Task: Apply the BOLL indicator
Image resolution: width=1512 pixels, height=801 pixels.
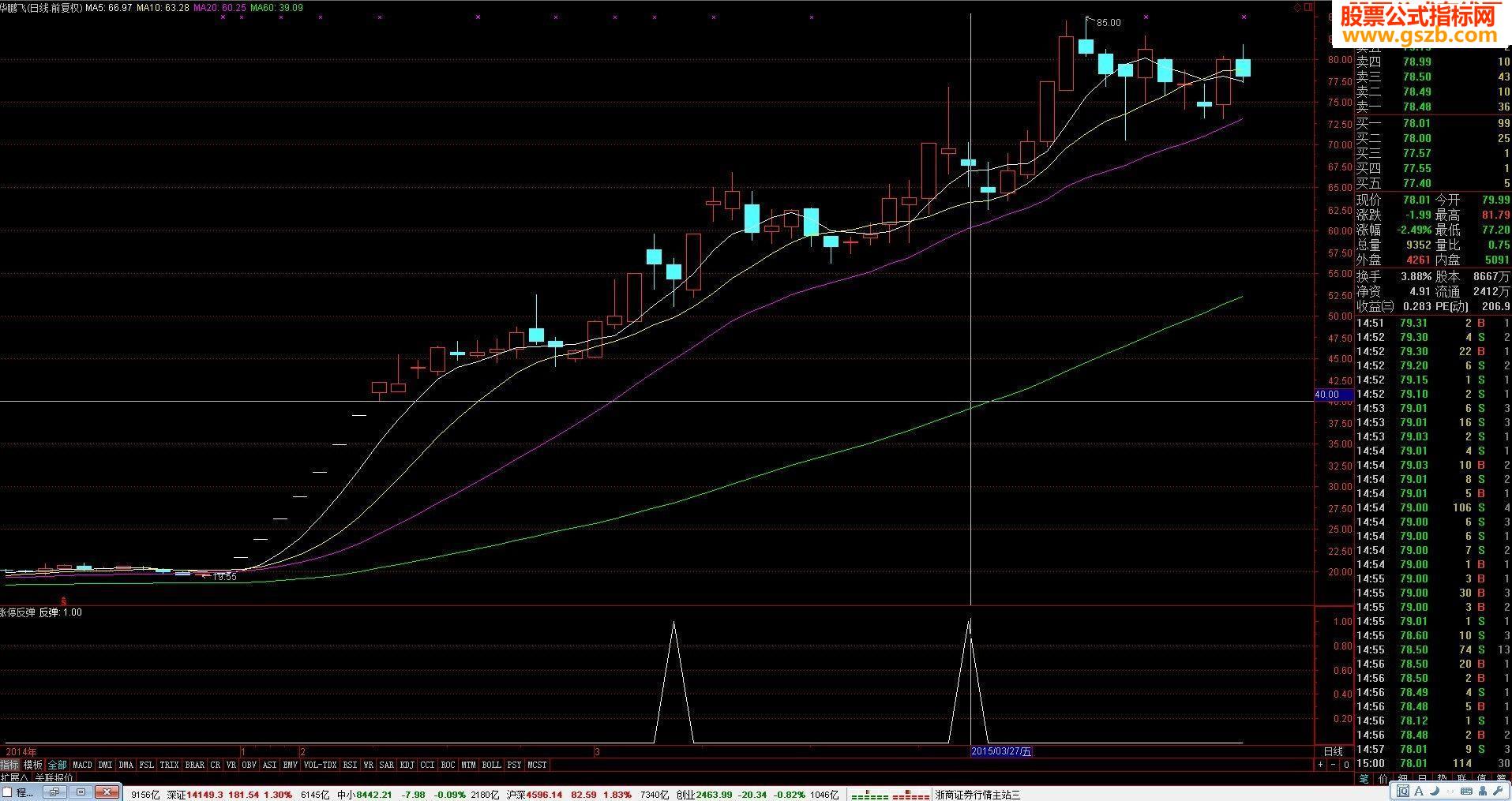Action: click(491, 765)
